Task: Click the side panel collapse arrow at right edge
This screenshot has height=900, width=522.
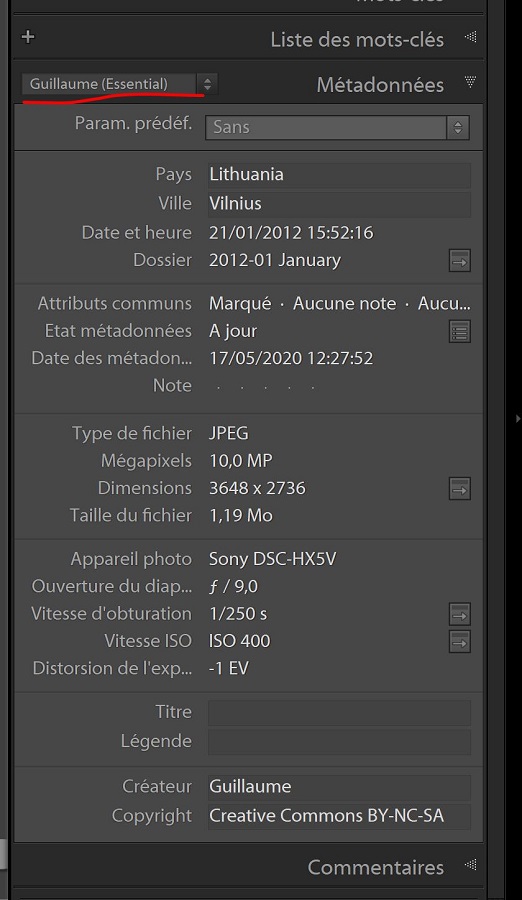Action: pyautogui.click(x=517, y=419)
